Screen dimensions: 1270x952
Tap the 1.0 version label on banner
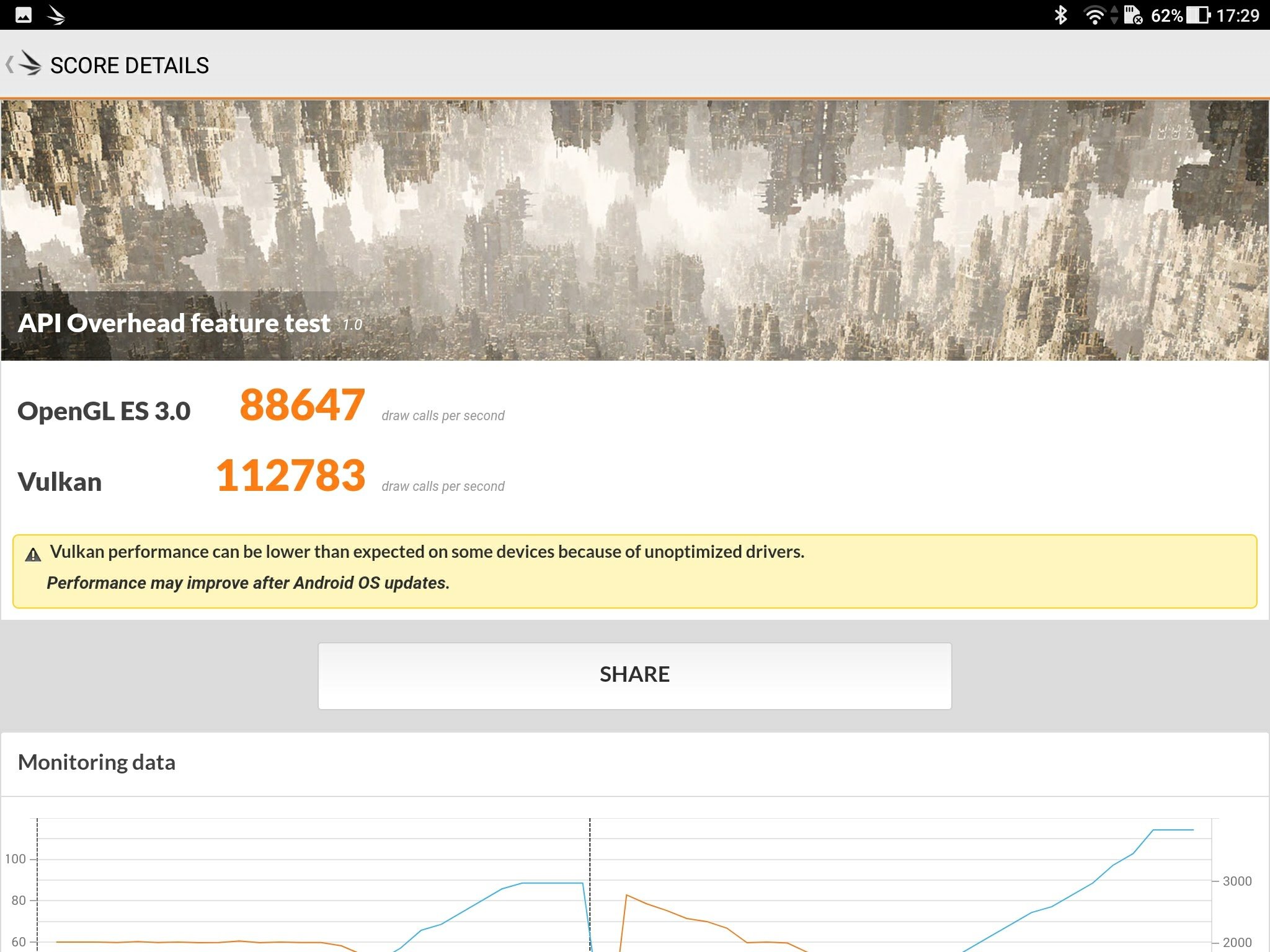click(x=352, y=325)
